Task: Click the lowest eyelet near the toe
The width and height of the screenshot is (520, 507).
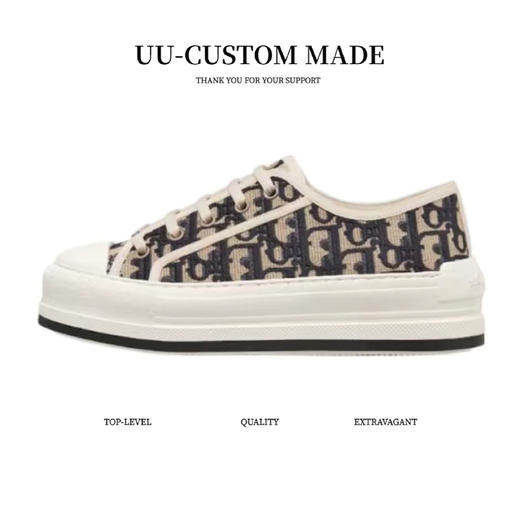Action: pyautogui.click(x=143, y=251)
